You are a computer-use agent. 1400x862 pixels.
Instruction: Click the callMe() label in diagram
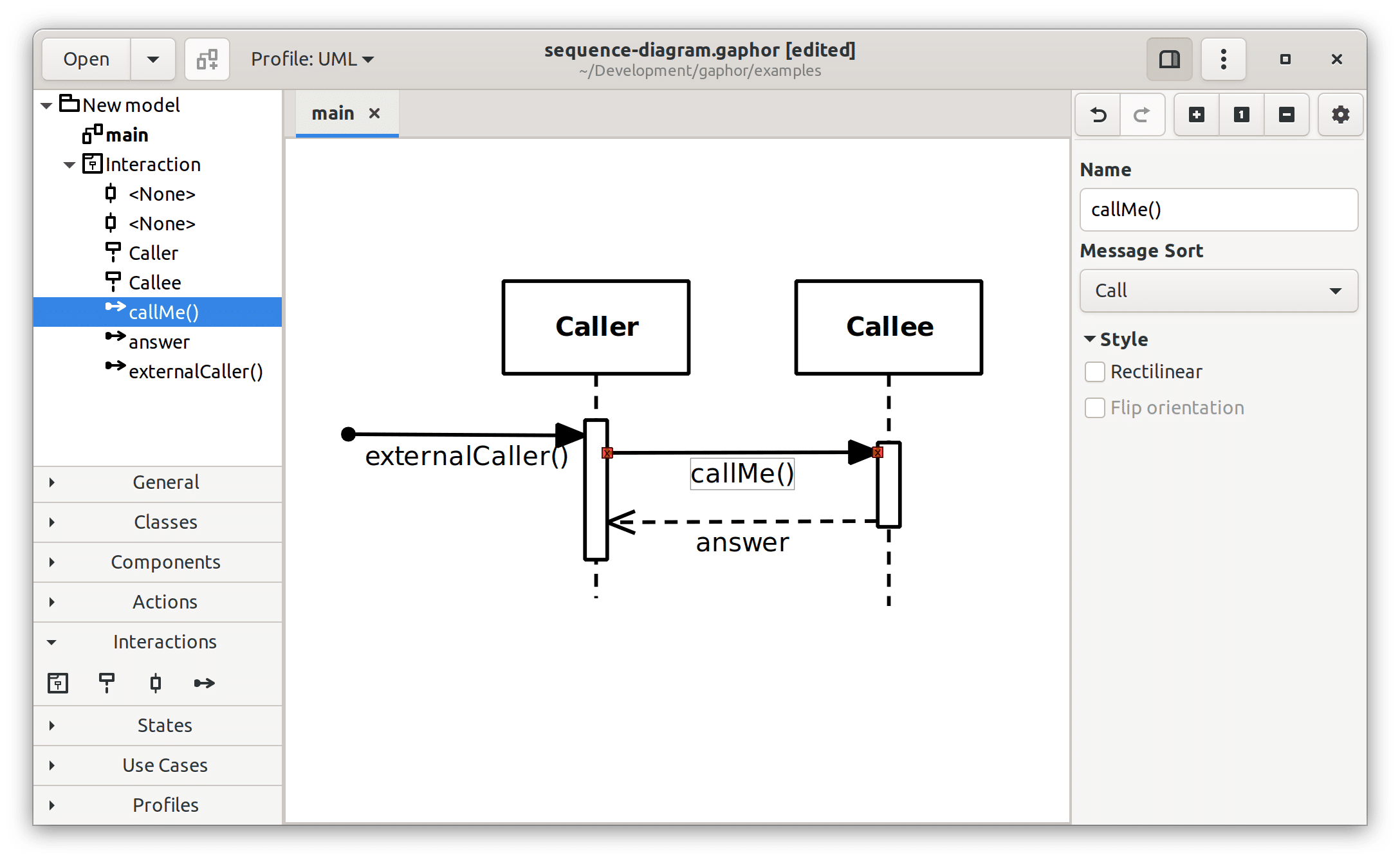(x=742, y=474)
